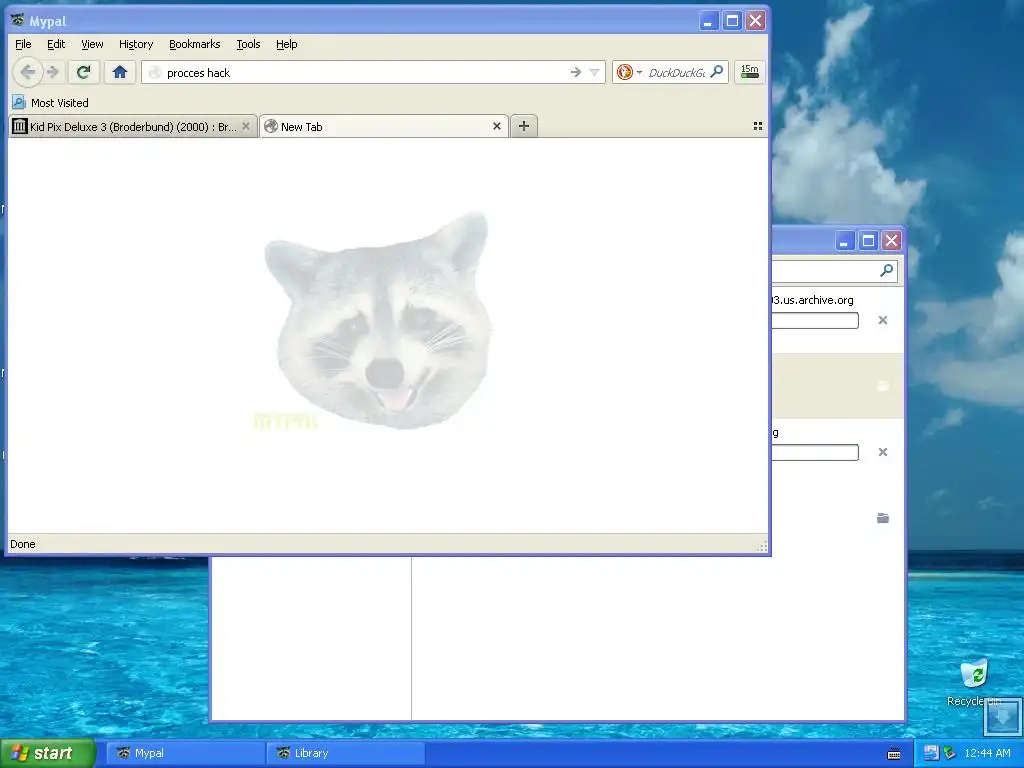1024x768 pixels.
Task: Minimize the Library window
Action: tap(844, 241)
